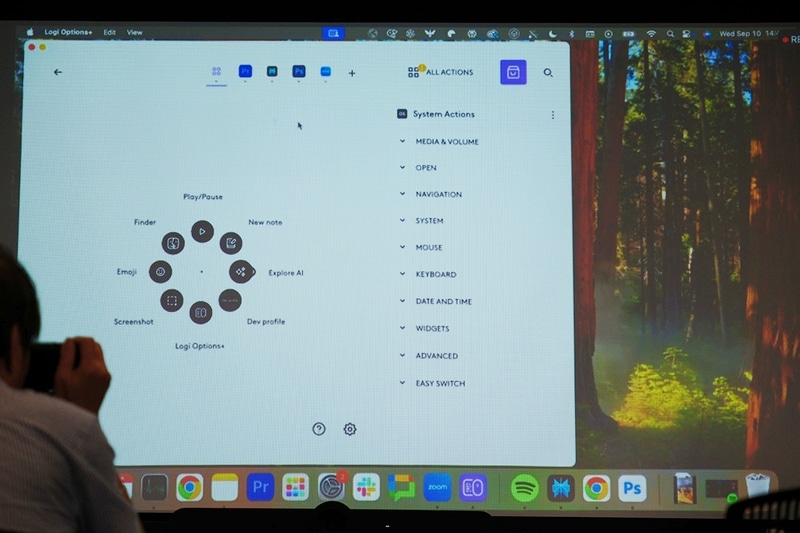Click the date and time in menu bar
Image resolution: width=800 pixels, height=533 pixels.
[749, 34]
